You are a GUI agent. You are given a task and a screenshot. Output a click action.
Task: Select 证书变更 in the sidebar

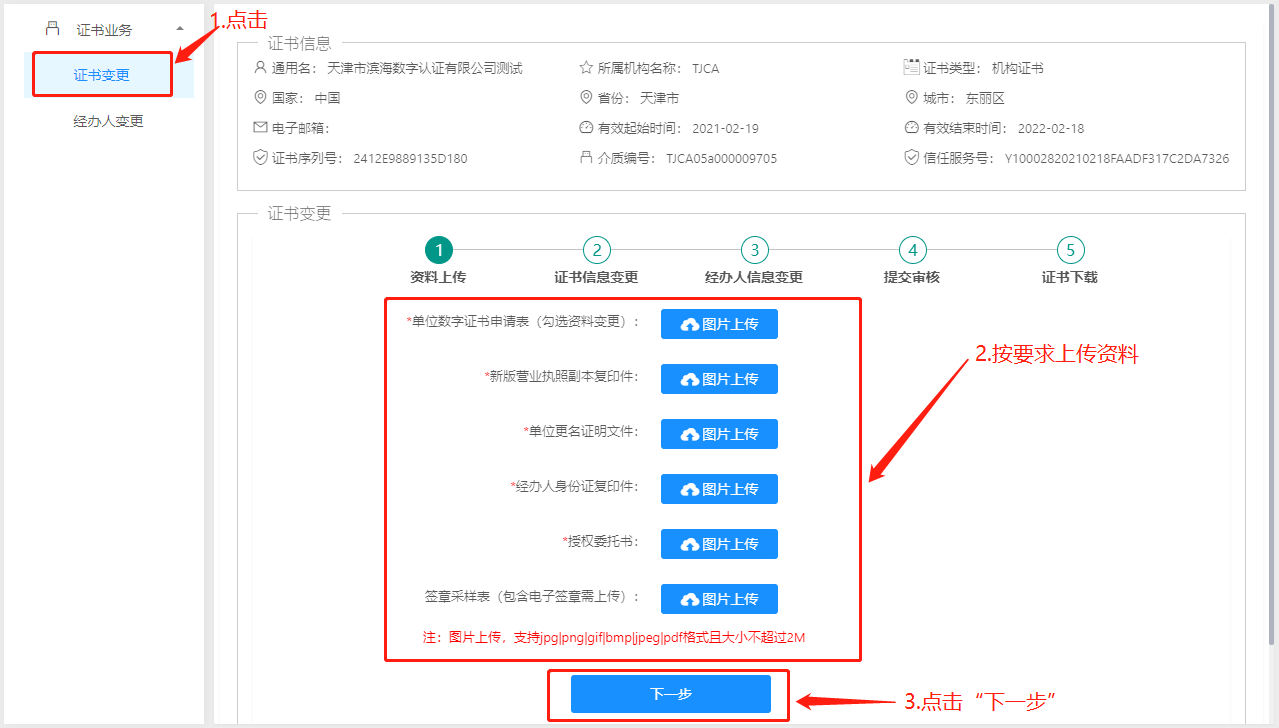(102, 75)
